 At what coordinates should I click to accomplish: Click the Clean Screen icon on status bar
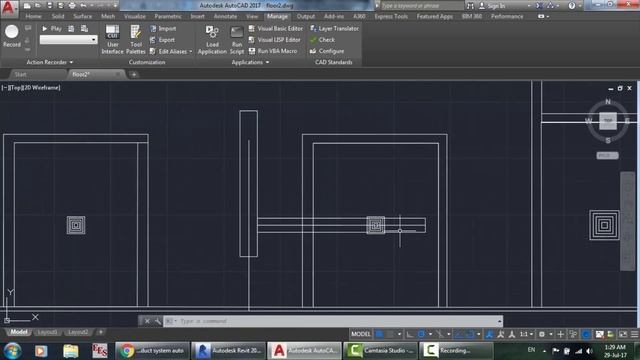tap(623, 334)
